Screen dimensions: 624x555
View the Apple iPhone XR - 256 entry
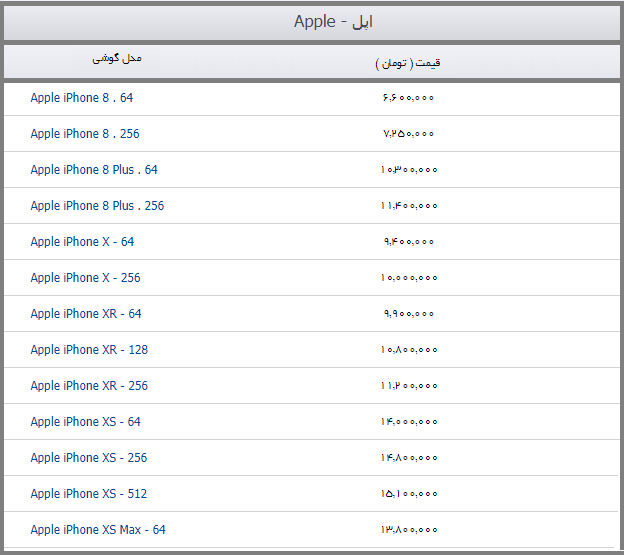click(89, 386)
